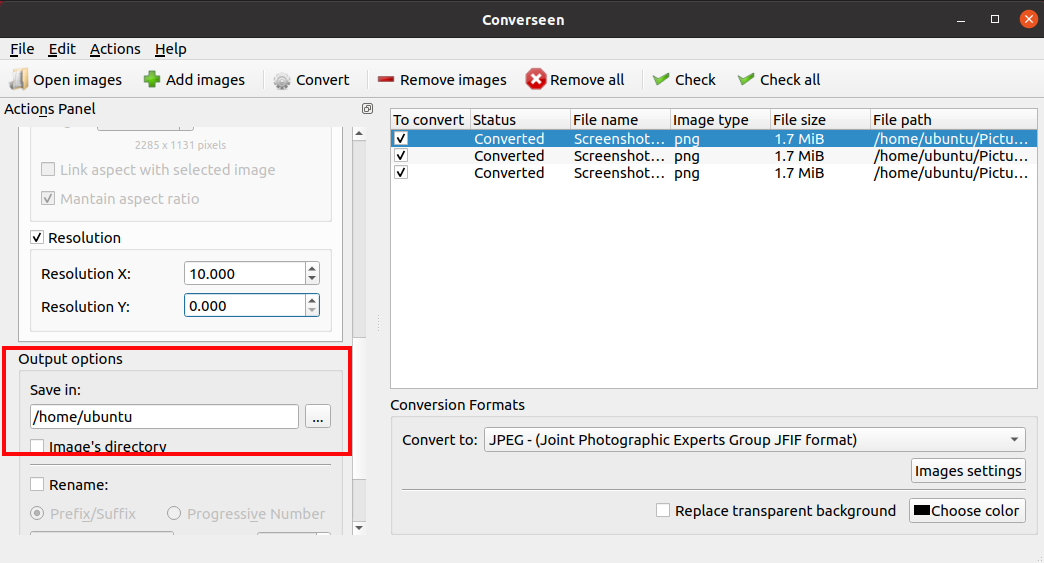Click the second row png image type

pos(686,156)
